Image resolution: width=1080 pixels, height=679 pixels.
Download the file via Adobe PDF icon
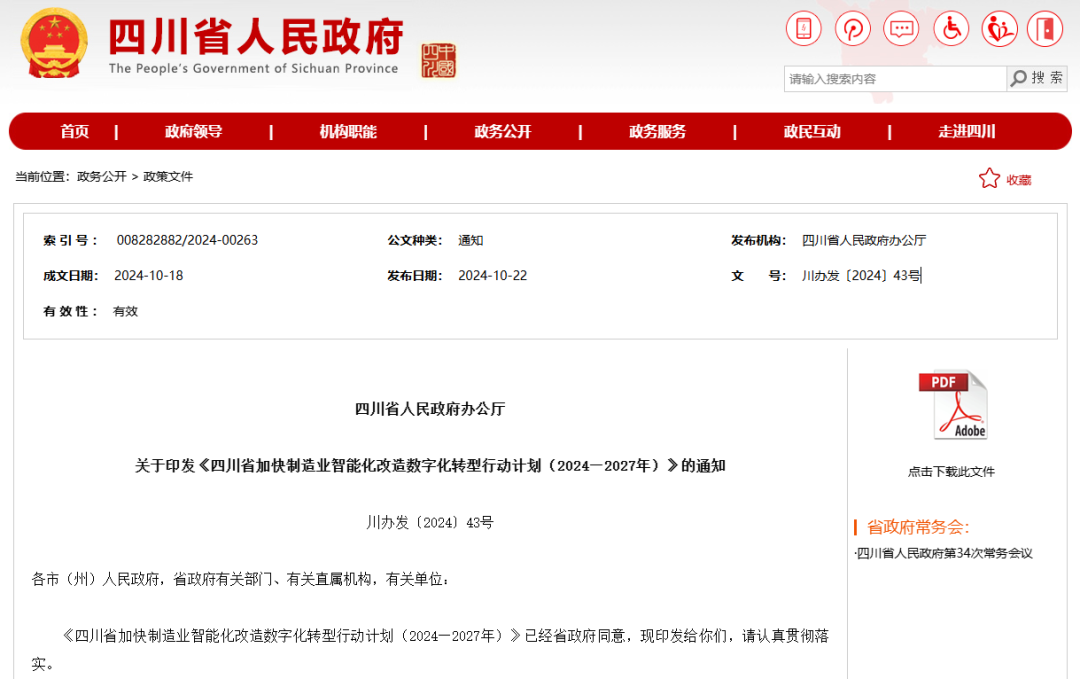click(952, 405)
